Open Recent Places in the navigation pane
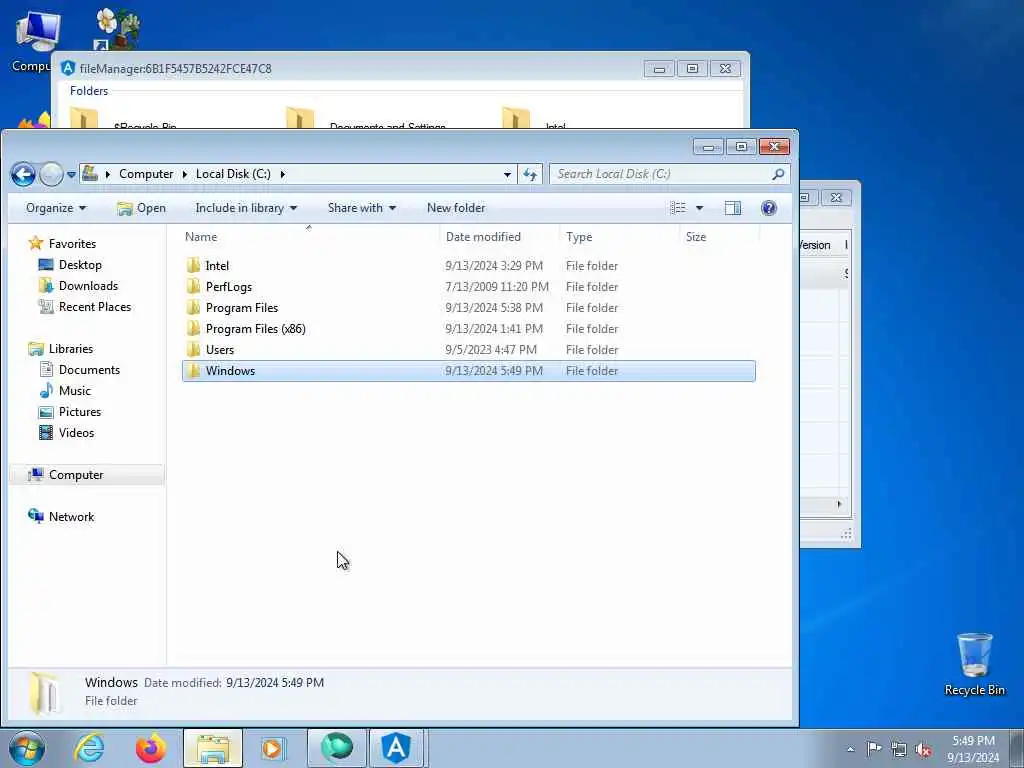Screen dimensions: 1024x768 click(x=95, y=306)
